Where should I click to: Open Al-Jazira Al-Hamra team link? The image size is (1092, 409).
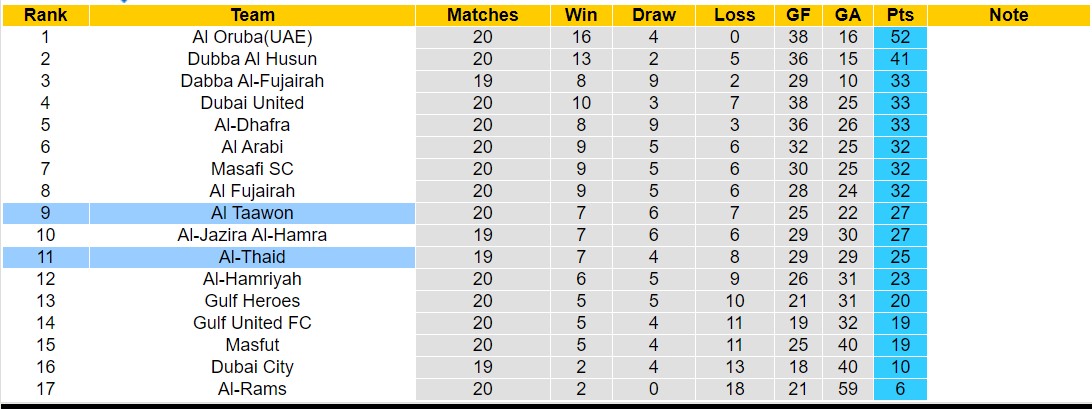[x=252, y=235]
